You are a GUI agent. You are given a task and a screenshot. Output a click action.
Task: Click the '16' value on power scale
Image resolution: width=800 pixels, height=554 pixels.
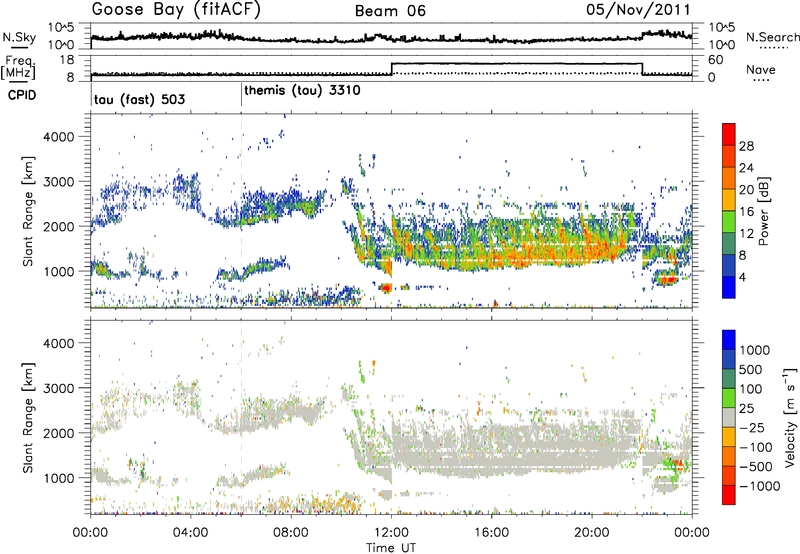coord(746,212)
